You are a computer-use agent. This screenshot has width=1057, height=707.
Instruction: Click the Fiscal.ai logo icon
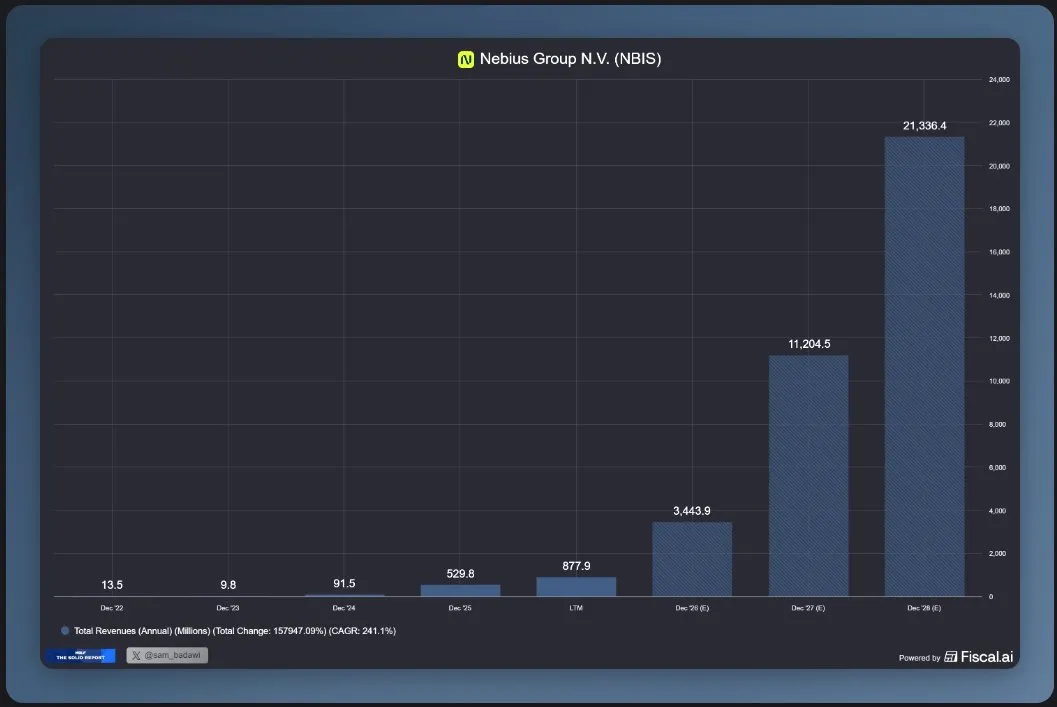[950, 656]
